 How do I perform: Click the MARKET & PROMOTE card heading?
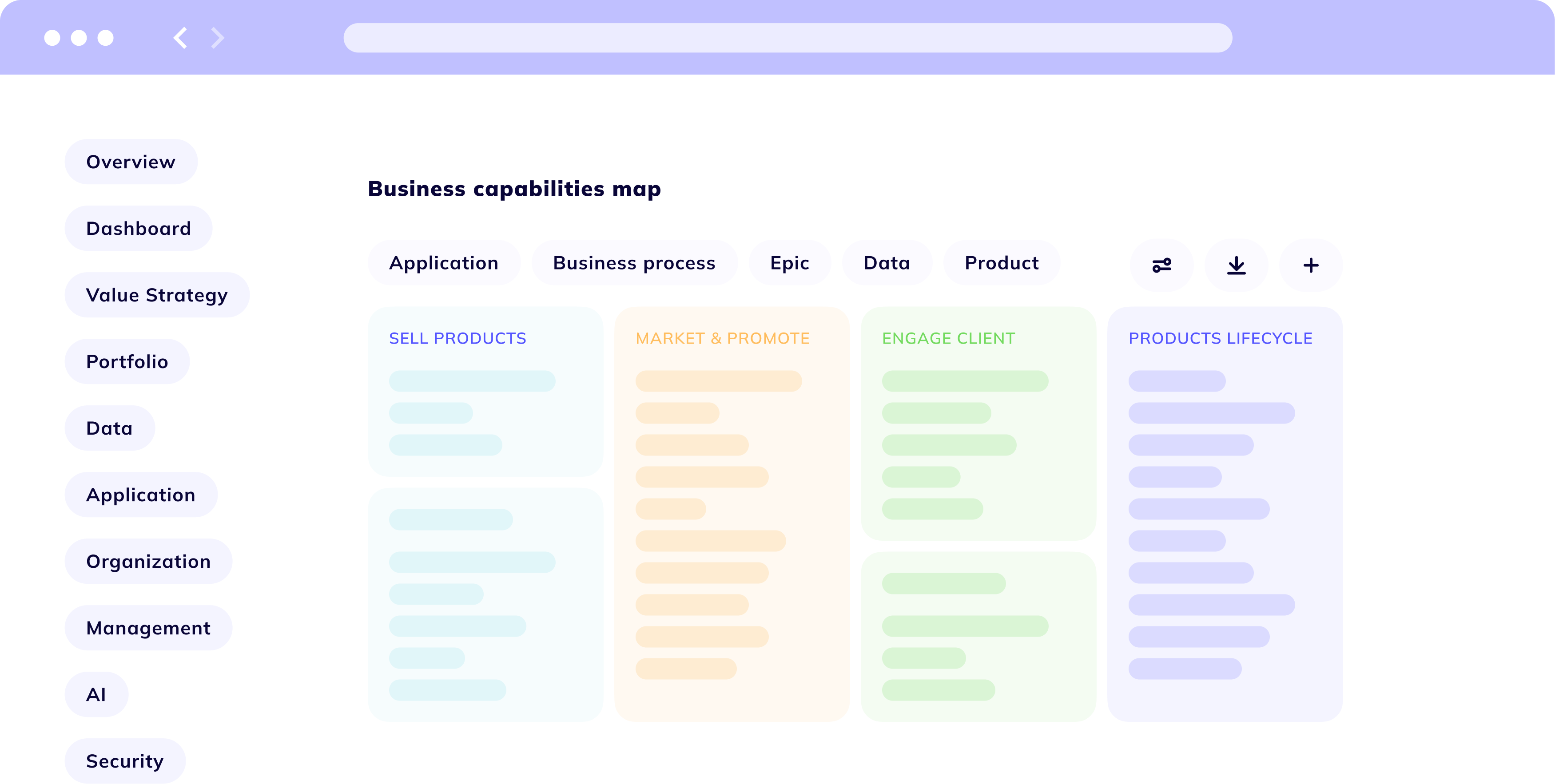[723, 339]
